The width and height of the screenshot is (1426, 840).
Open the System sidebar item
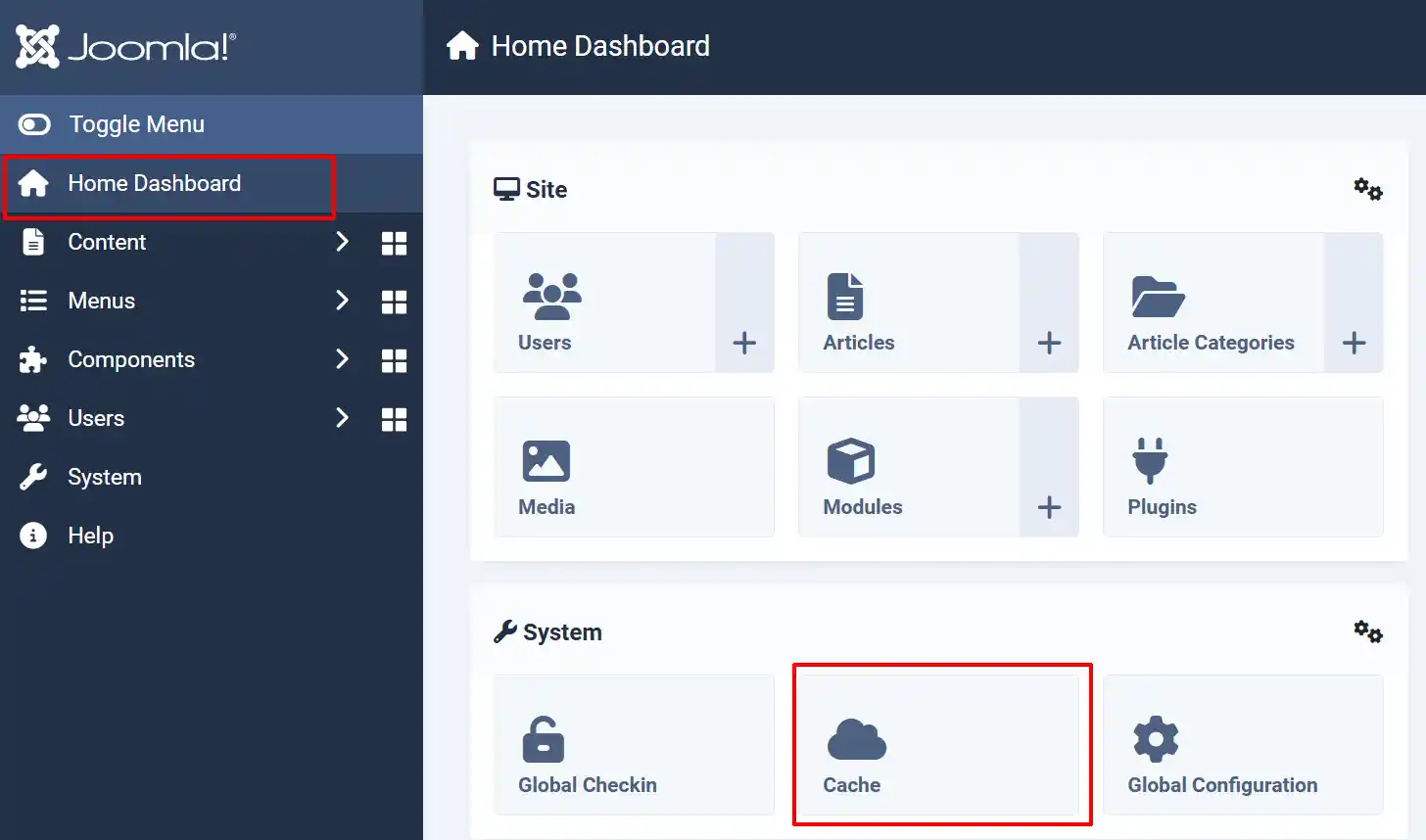(105, 477)
